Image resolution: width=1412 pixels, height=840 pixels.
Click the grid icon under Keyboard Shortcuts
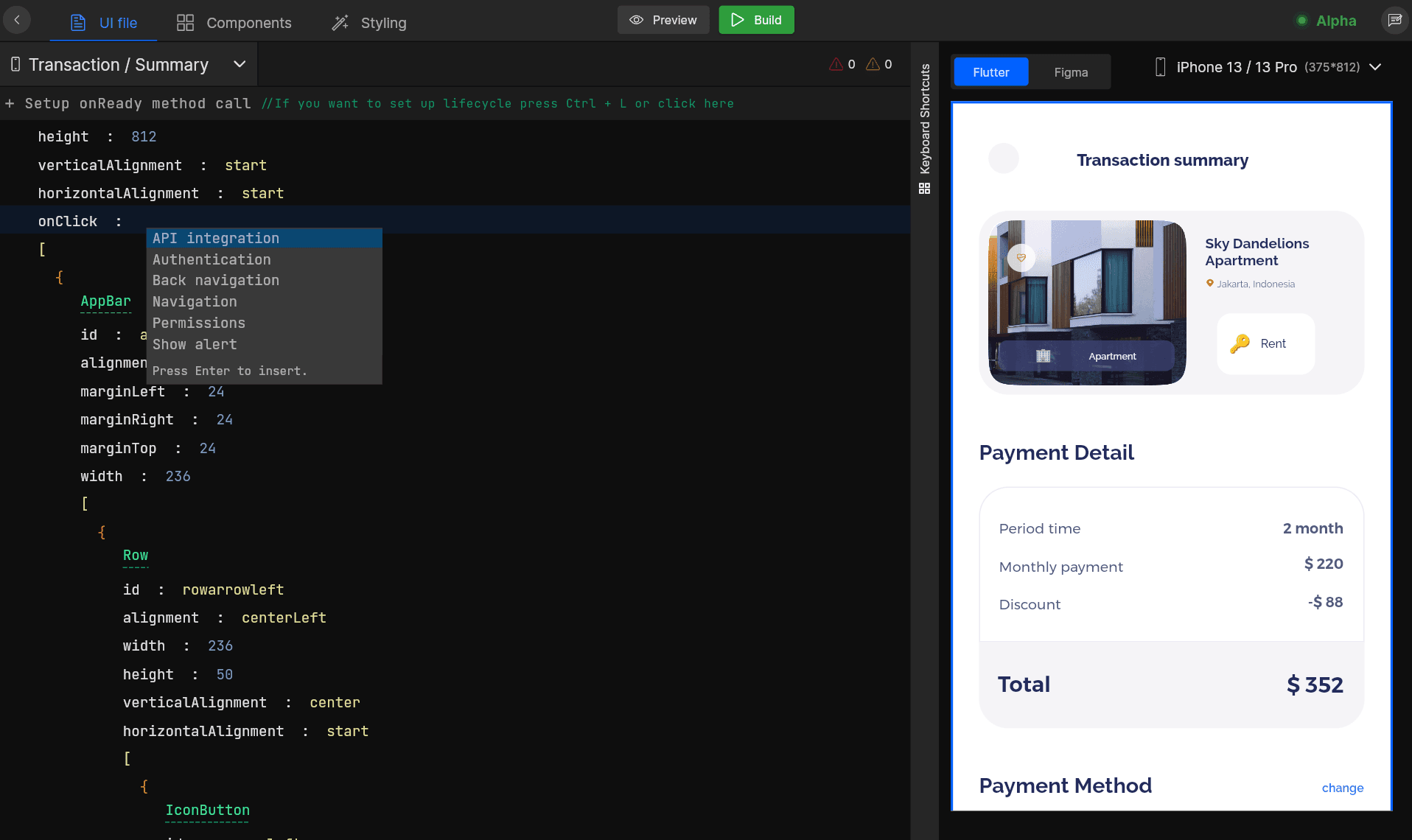(924, 189)
